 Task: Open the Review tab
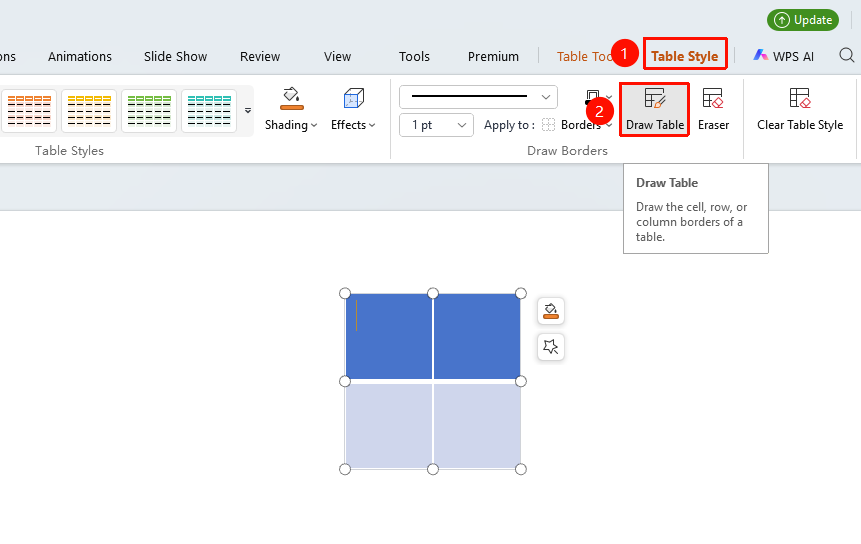(x=260, y=56)
